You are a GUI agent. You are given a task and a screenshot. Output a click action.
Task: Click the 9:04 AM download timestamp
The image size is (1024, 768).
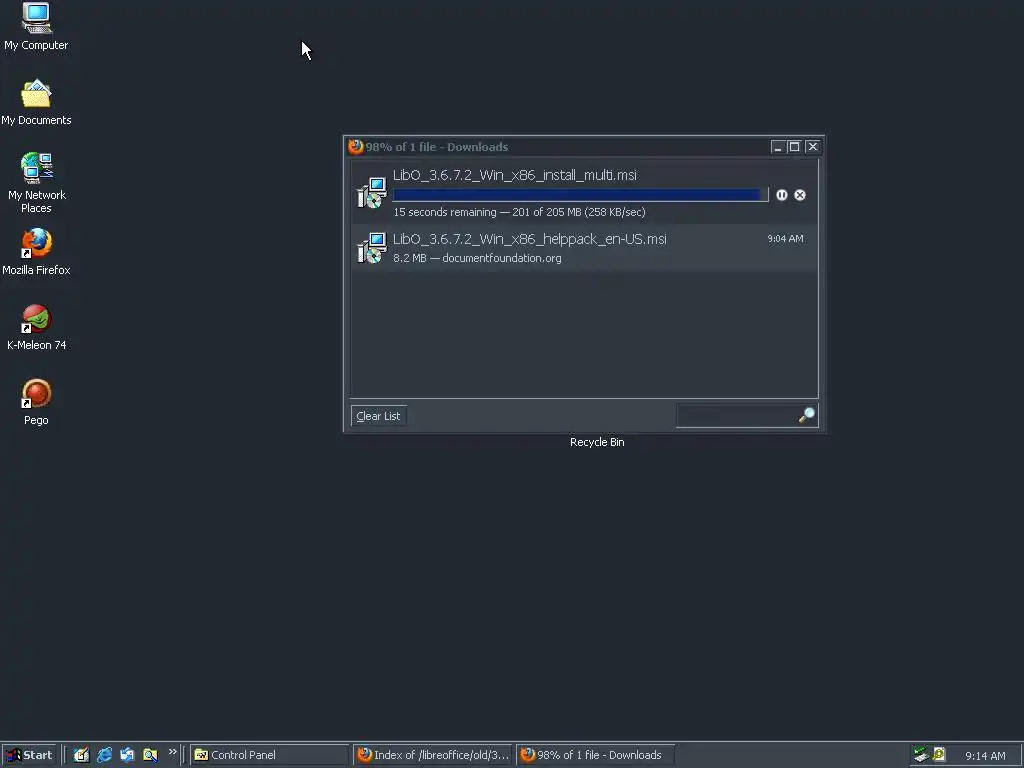coord(786,239)
